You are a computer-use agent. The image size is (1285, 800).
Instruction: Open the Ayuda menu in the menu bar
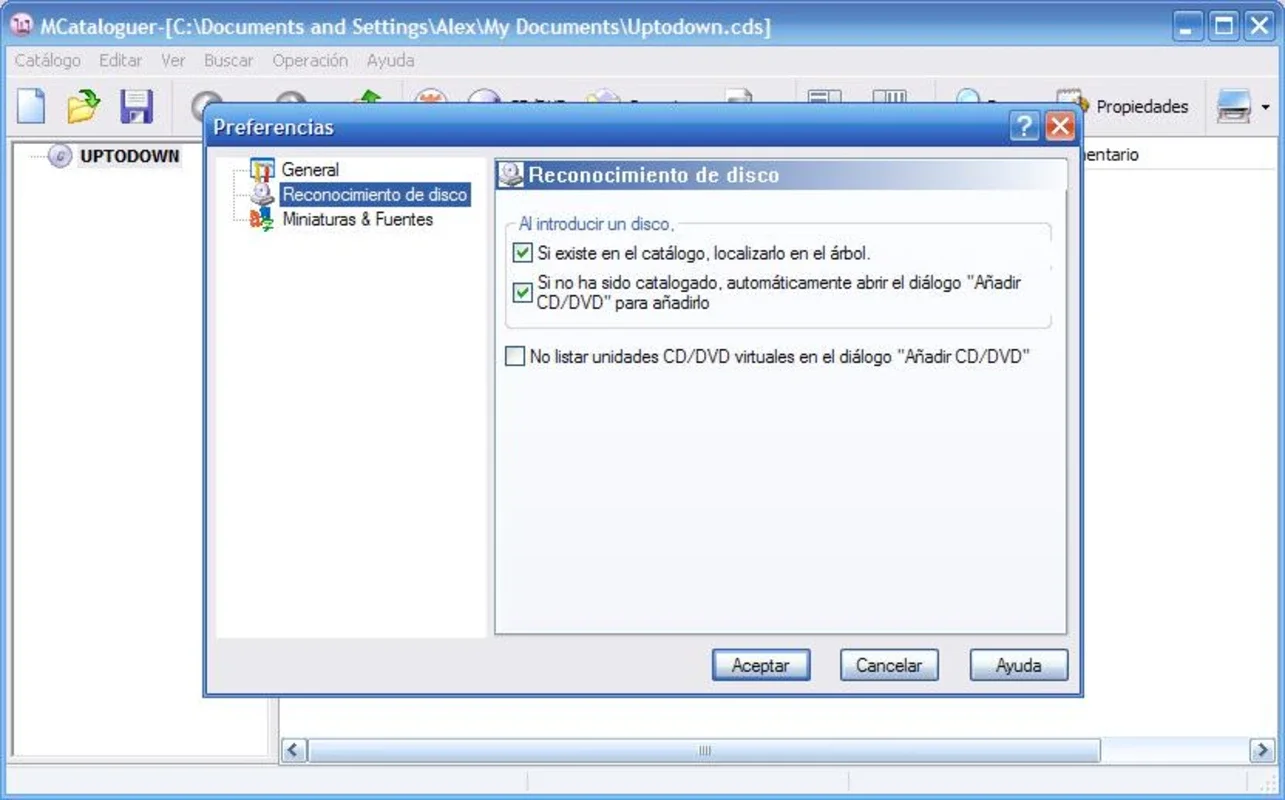(x=391, y=61)
